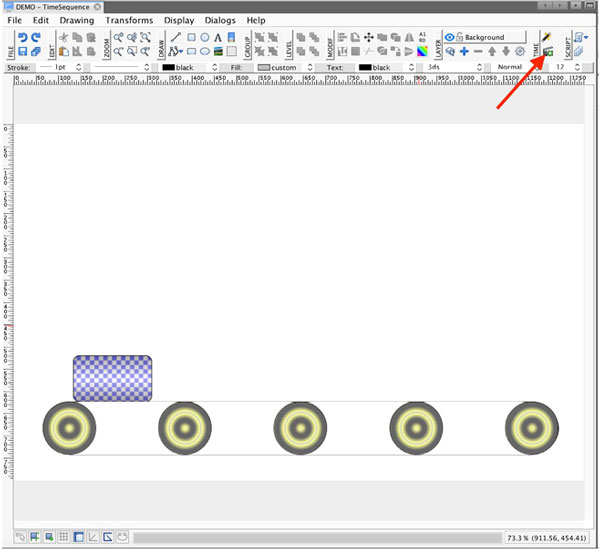The width and height of the screenshot is (600, 549).
Task: Toggle the blue page border icon in bottom bar
Action: point(78,537)
